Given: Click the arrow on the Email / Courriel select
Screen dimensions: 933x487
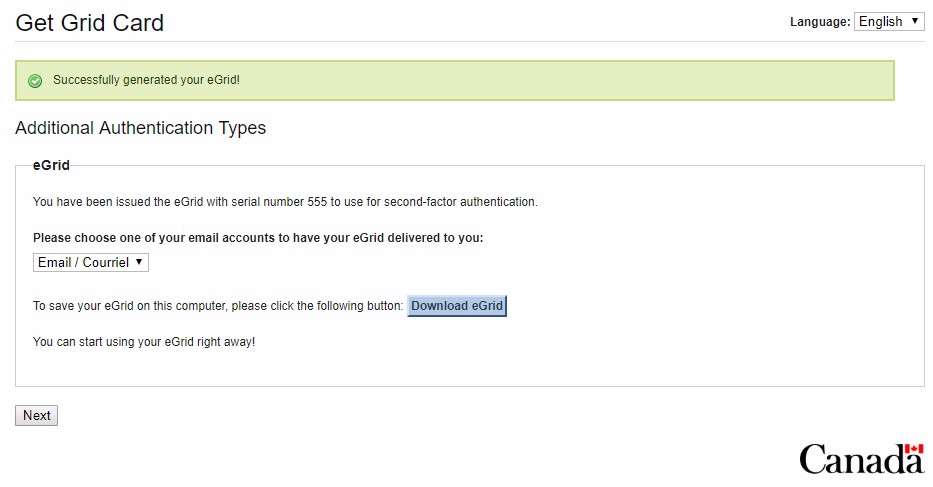Looking at the screenshot, I should (x=139, y=262).
